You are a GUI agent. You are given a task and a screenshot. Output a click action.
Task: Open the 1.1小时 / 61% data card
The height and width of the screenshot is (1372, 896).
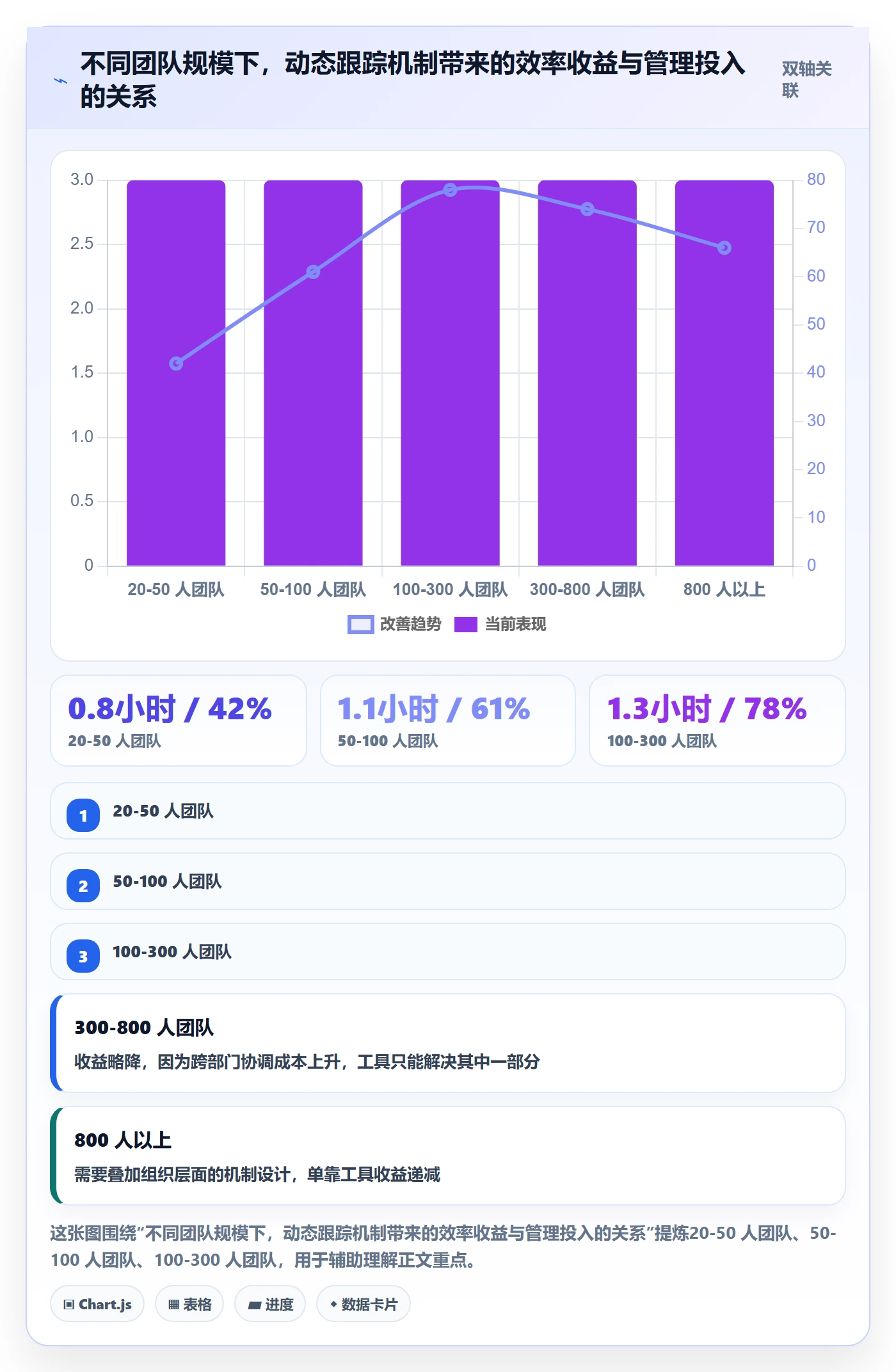(448, 721)
